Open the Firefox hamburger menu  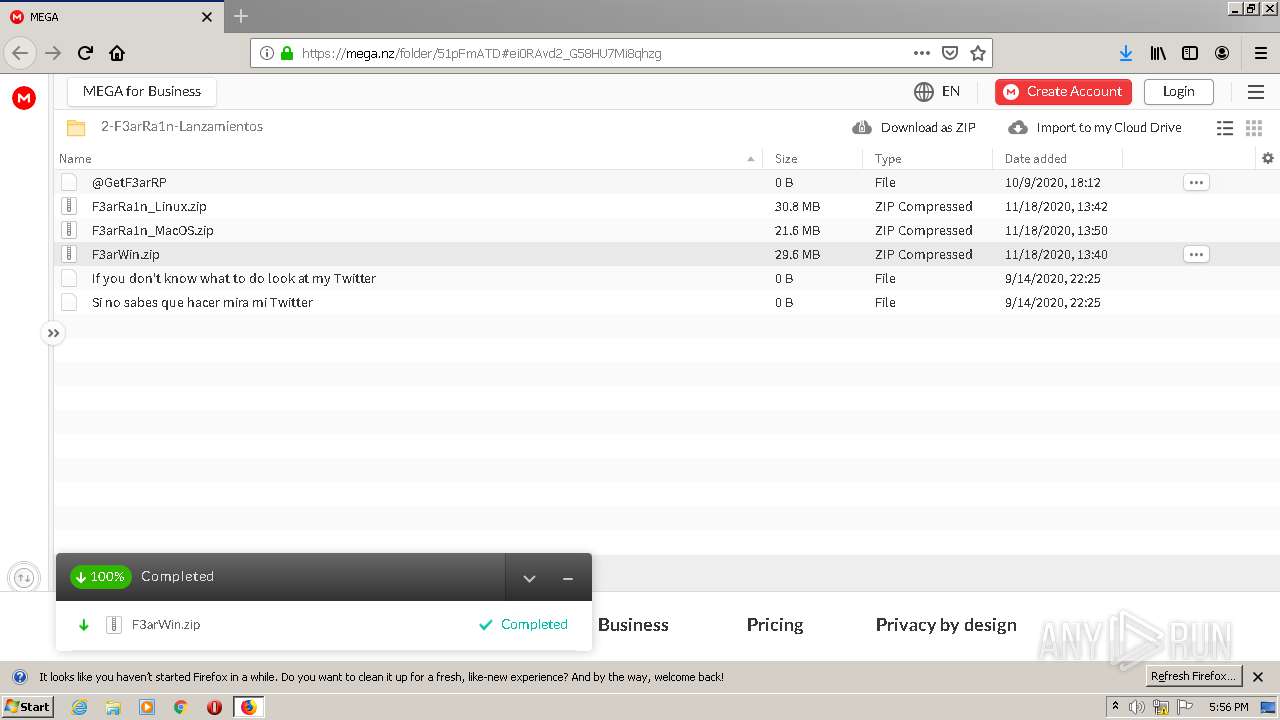[x=1260, y=53]
